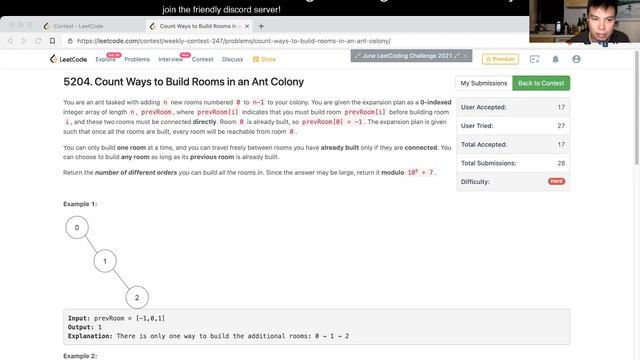Click node 1 in the tree diagram
The width and height of the screenshot is (640, 360).
(105, 261)
